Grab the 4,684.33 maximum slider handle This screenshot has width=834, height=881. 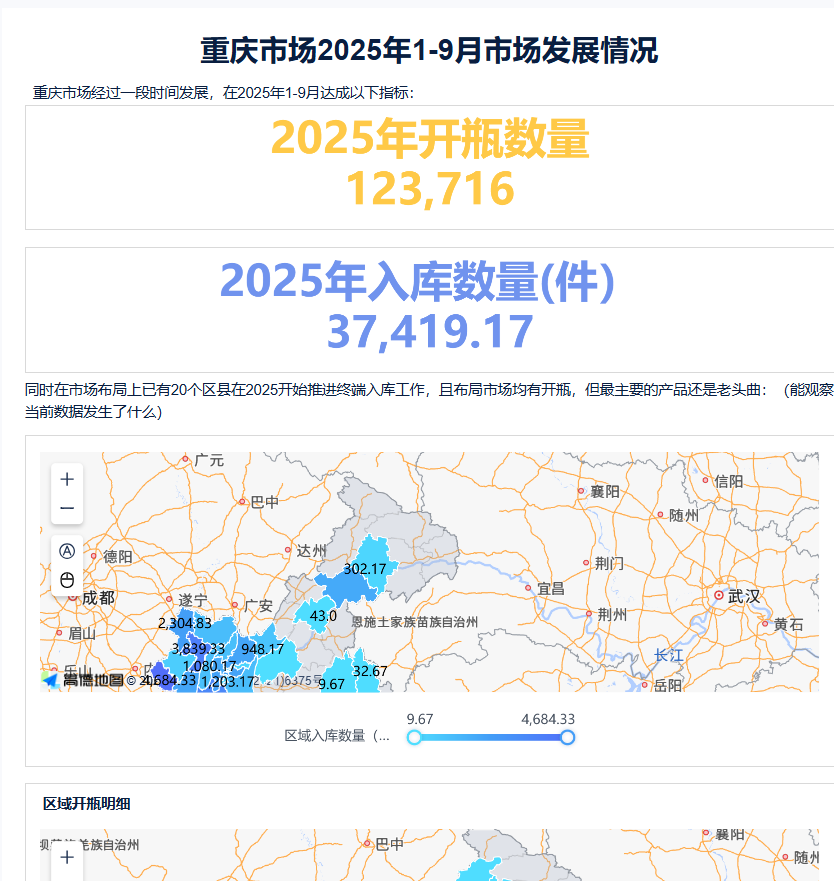pos(567,737)
